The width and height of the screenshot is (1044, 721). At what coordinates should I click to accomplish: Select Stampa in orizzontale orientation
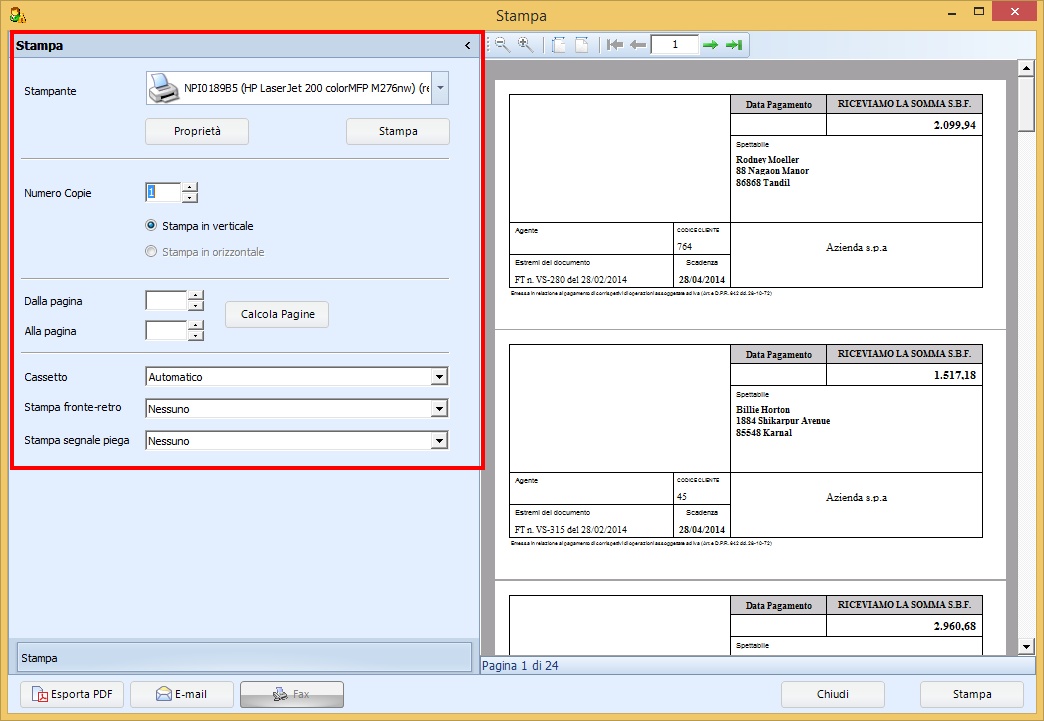pyautogui.click(x=151, y=251)
